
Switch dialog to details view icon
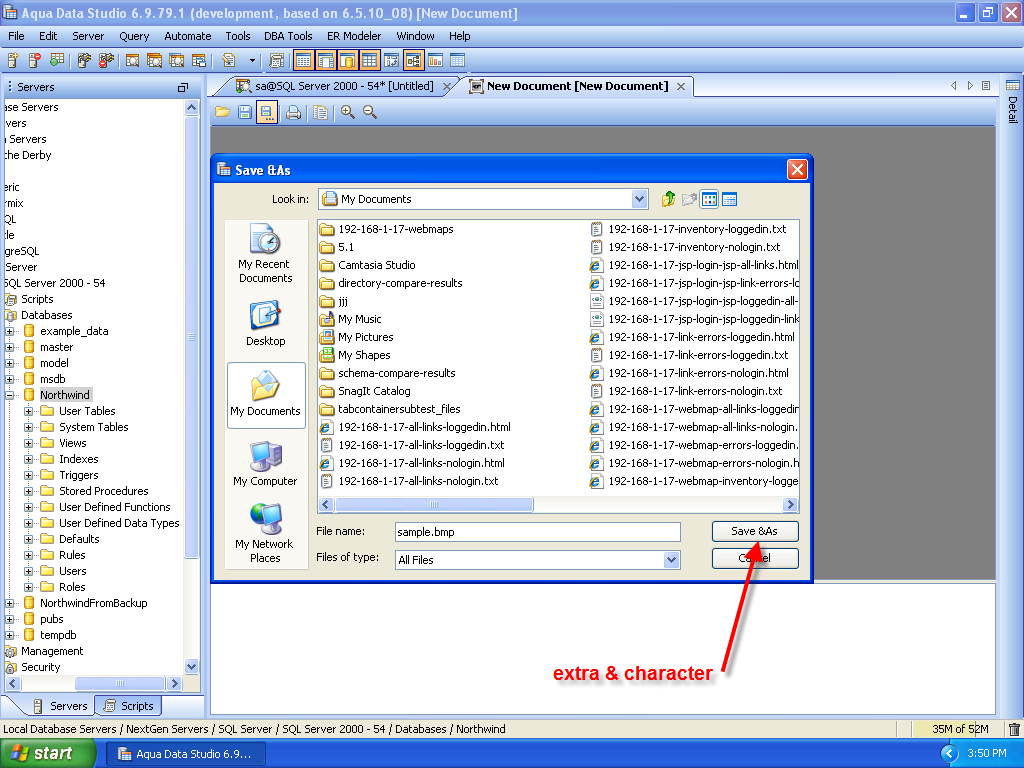tap(729, 199)
